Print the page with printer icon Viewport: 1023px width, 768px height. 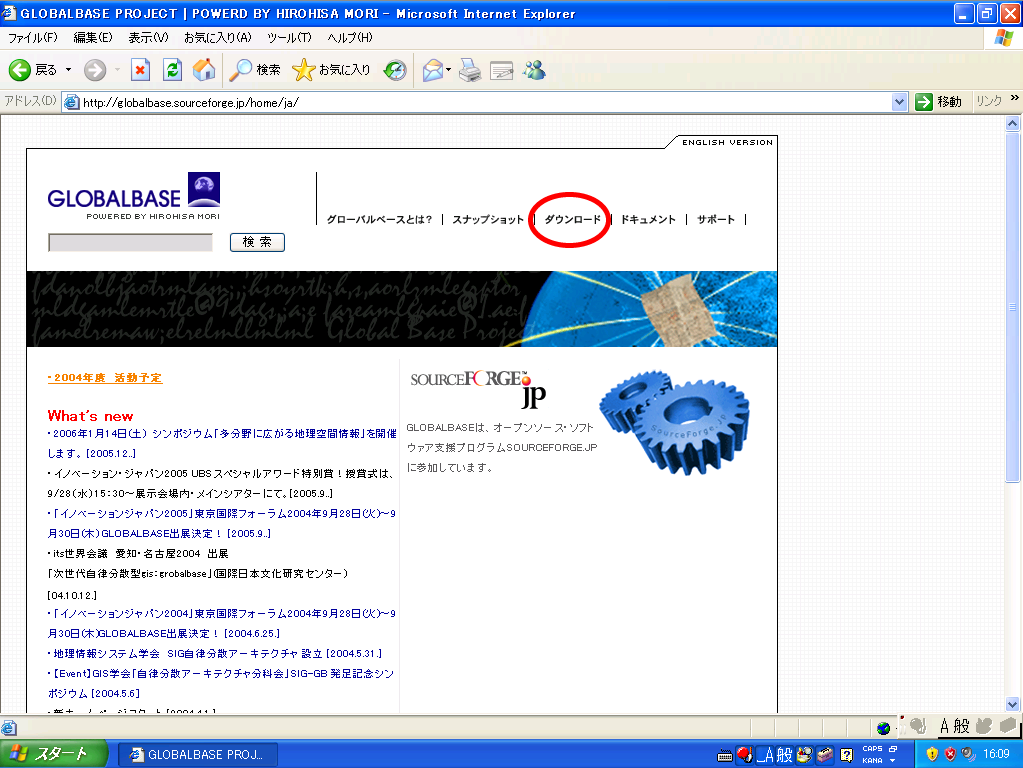[470, 70]
